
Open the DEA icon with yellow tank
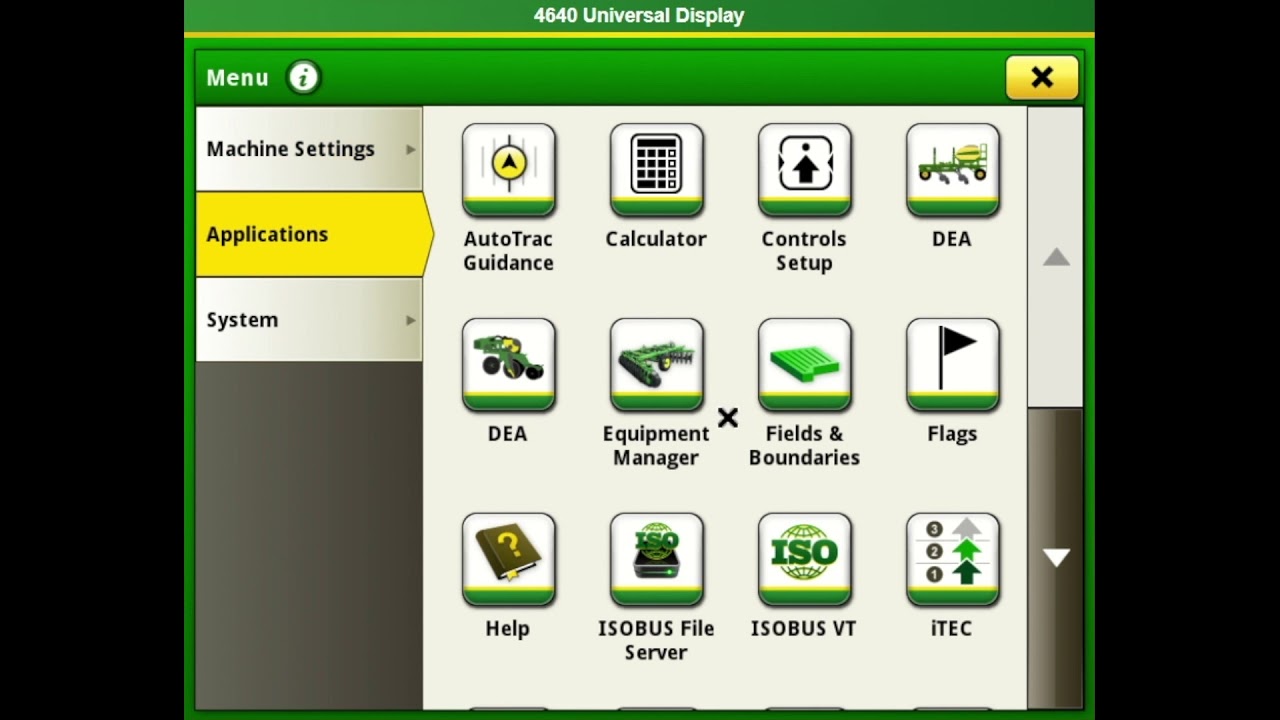point(952,169)
